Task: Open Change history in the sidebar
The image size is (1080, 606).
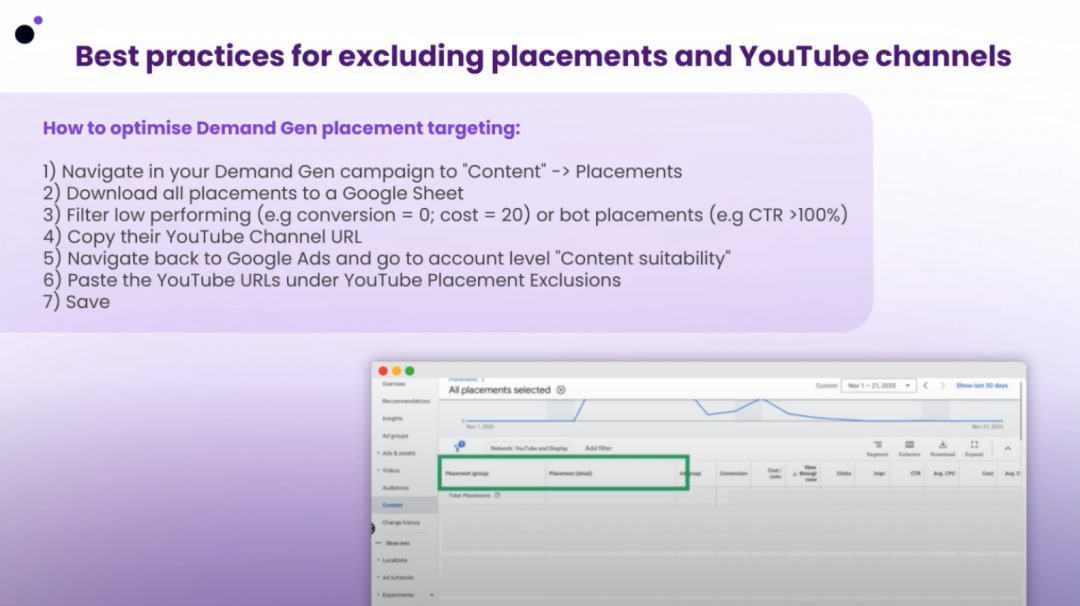Action: [401, 523]
